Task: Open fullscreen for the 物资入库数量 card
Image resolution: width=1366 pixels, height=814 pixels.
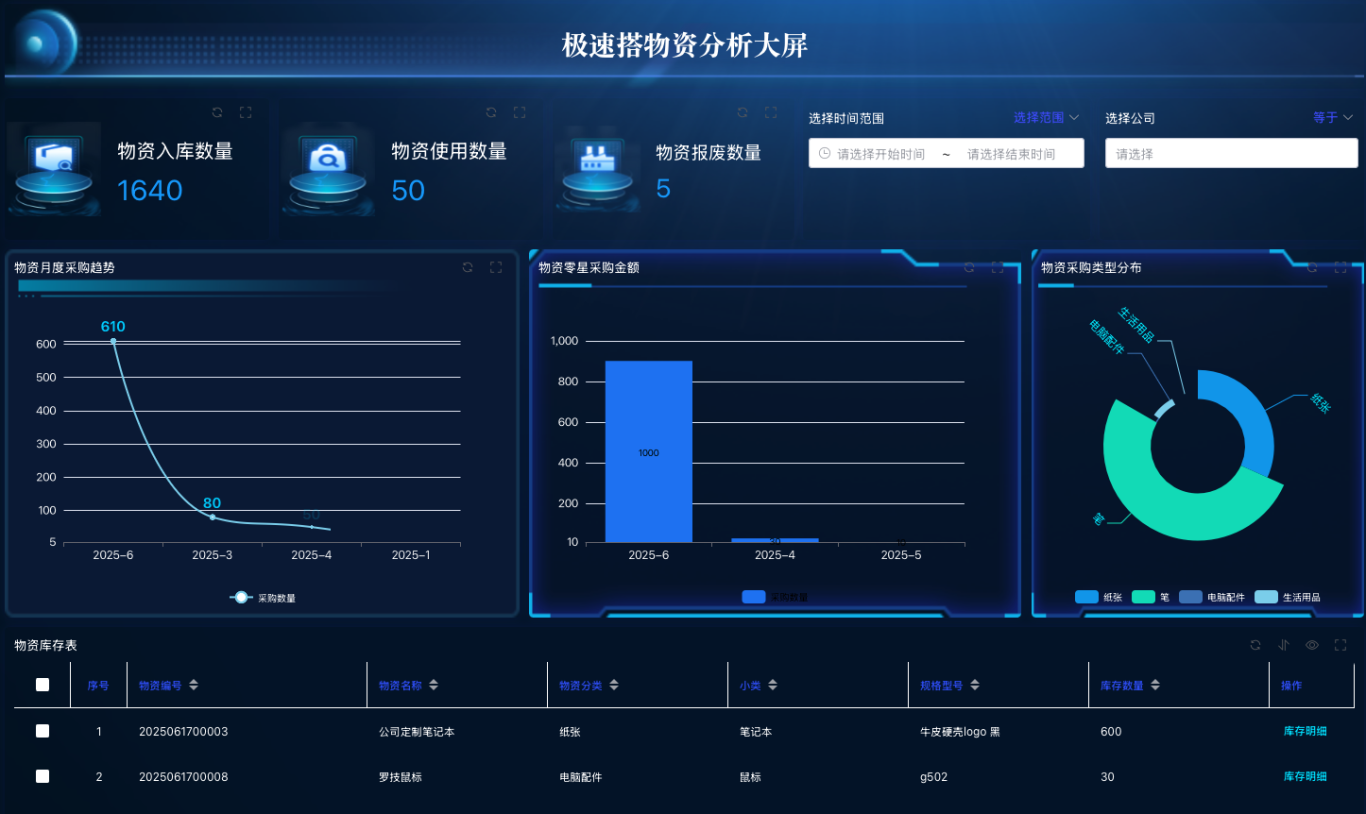Action: click(x=245, y=112)
